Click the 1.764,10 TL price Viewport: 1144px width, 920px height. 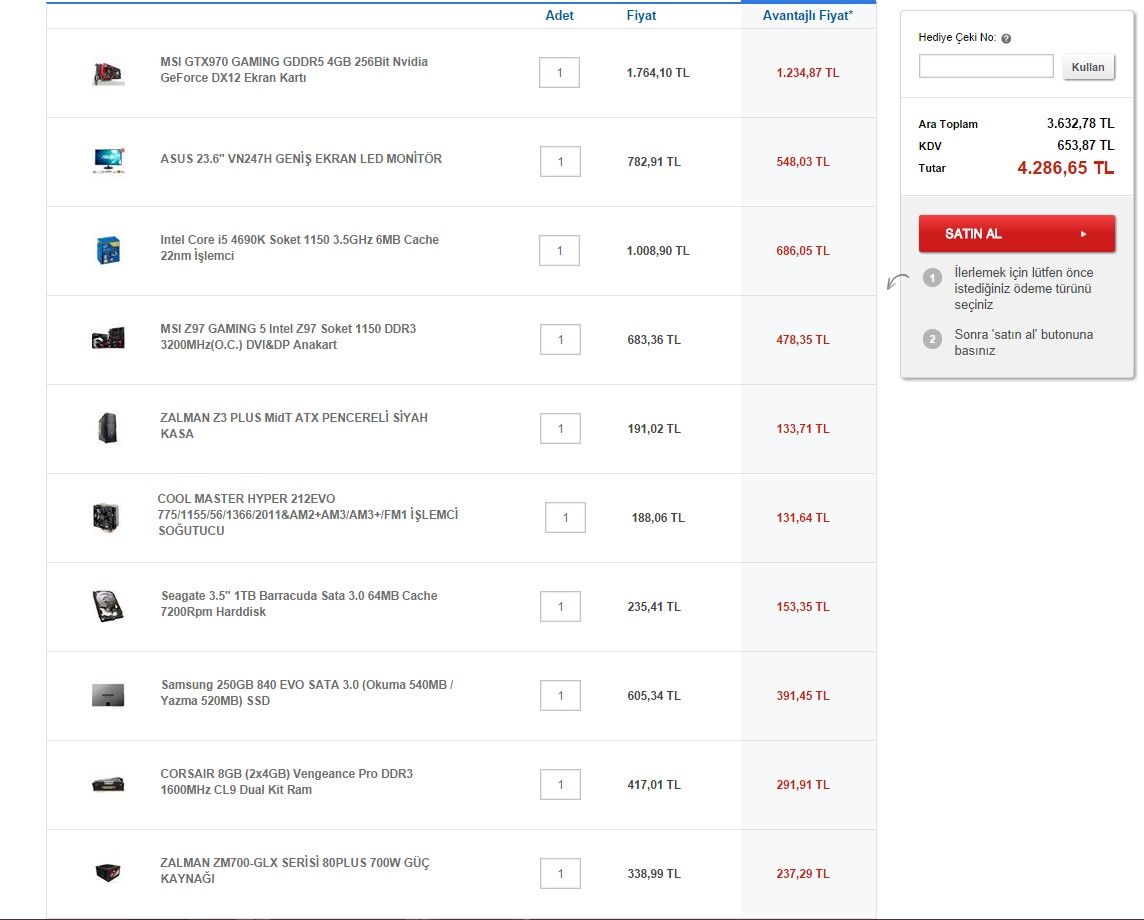658,73
